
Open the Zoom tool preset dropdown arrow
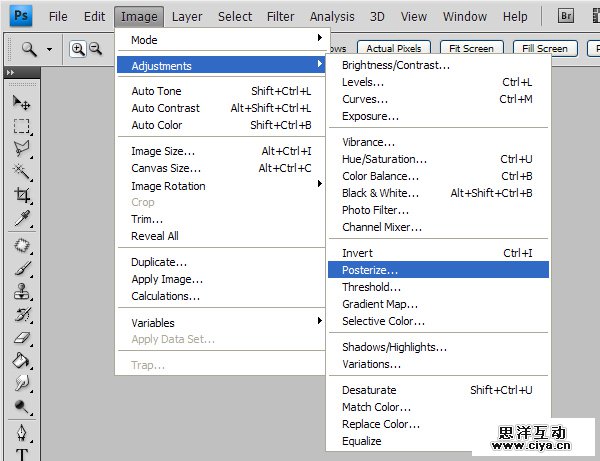click(x=49, y=48)
